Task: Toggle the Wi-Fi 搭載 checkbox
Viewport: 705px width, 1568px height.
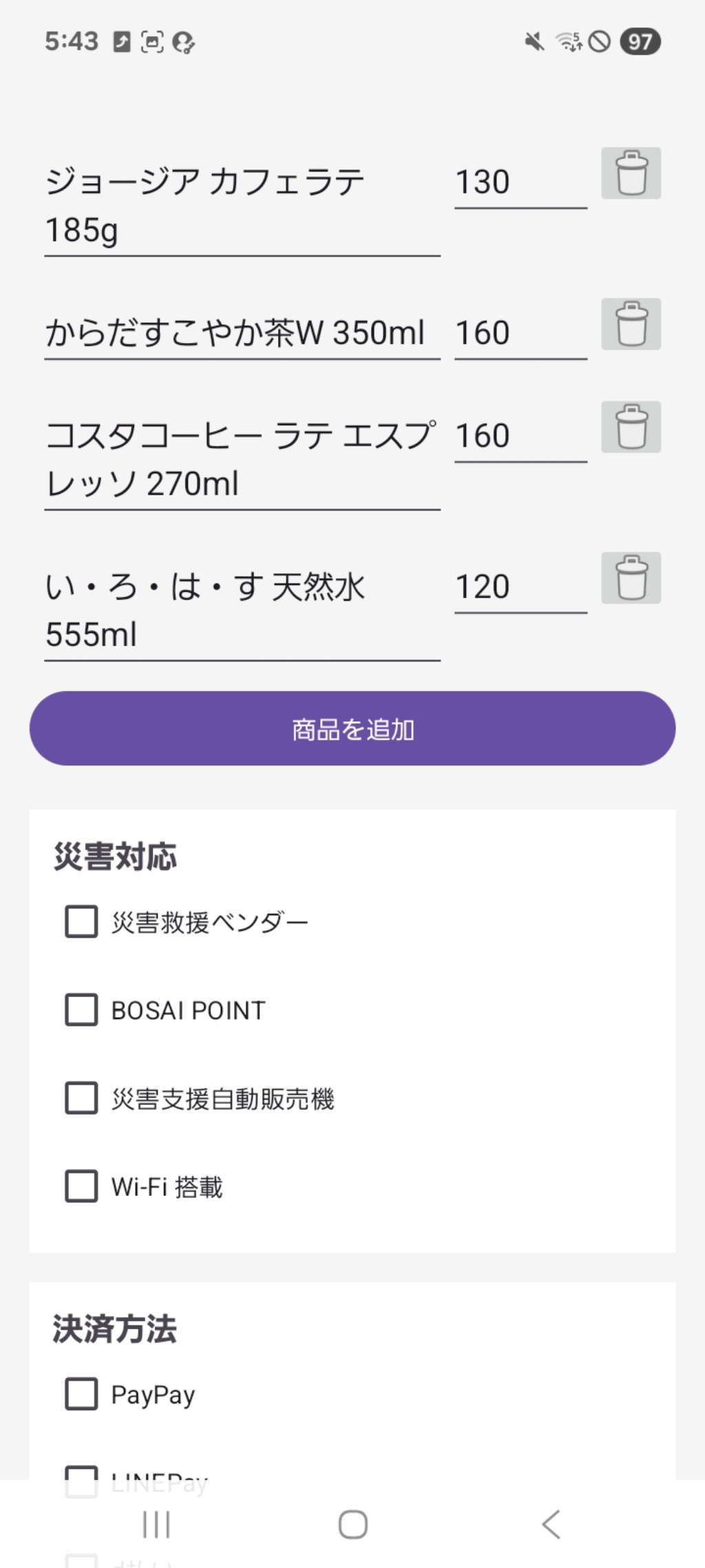Action: 81,1186
